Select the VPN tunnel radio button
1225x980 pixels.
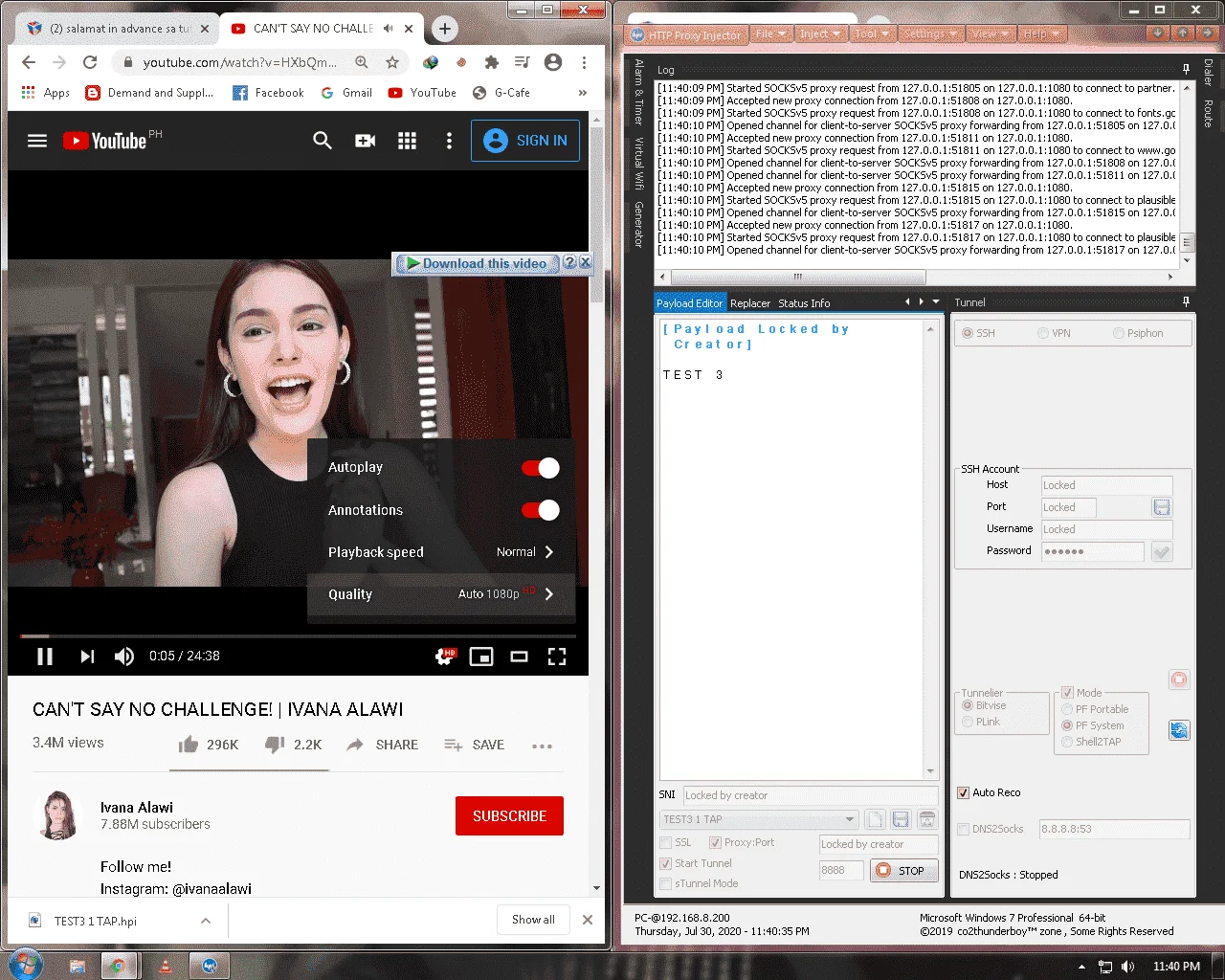tap(1043, 333)
